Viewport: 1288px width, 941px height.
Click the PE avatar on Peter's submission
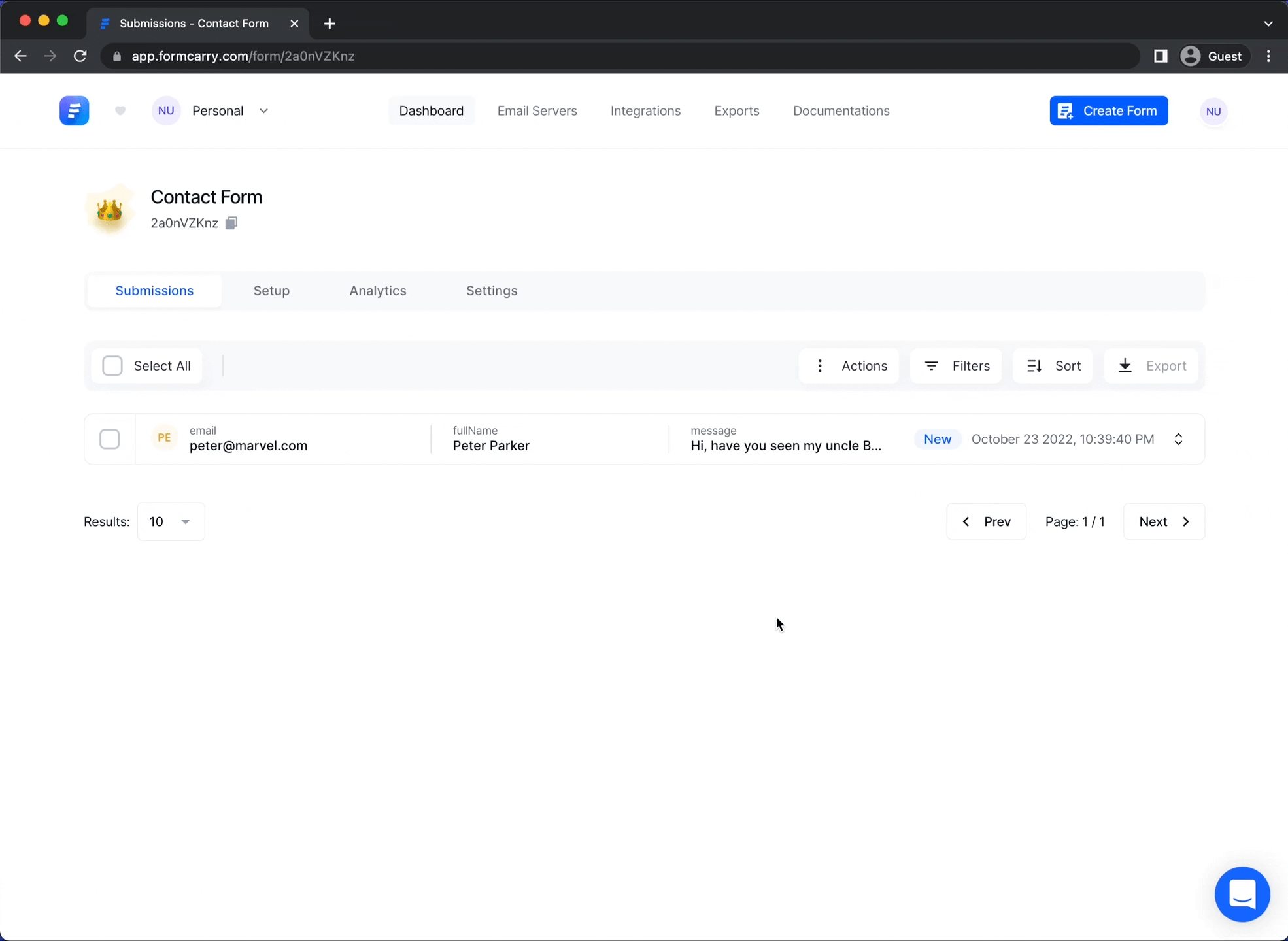(164, 438)
